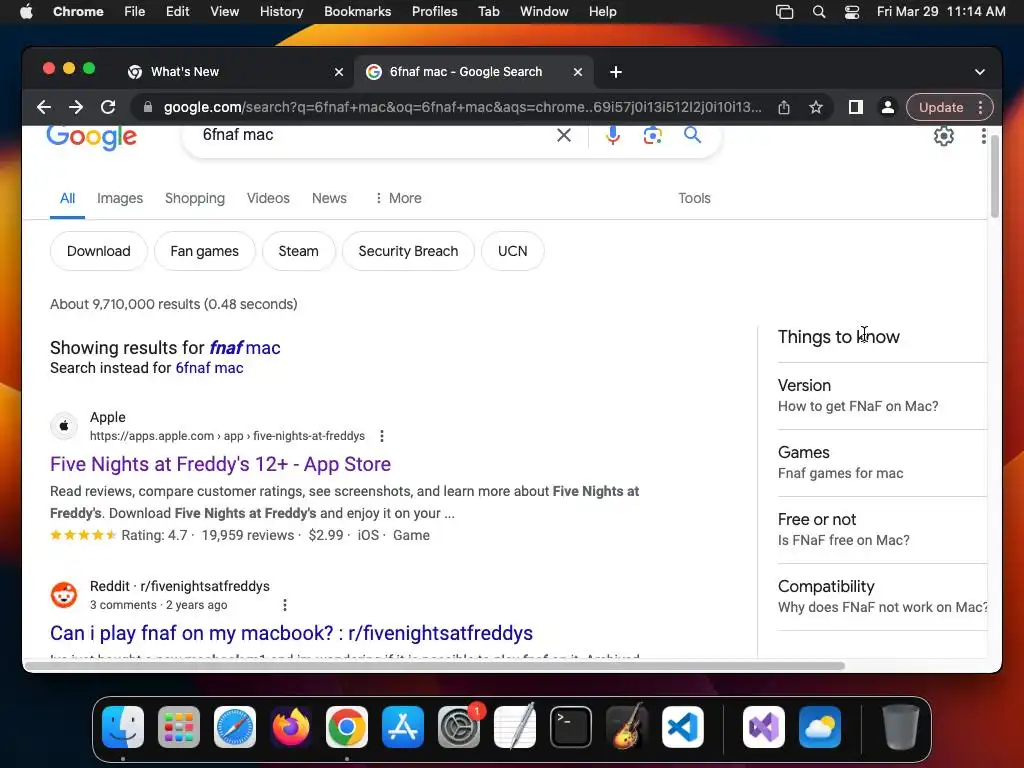This screenshot has width=1024, height=768.
Task: Open Firefox from the Dock
Action: (291, 727)
